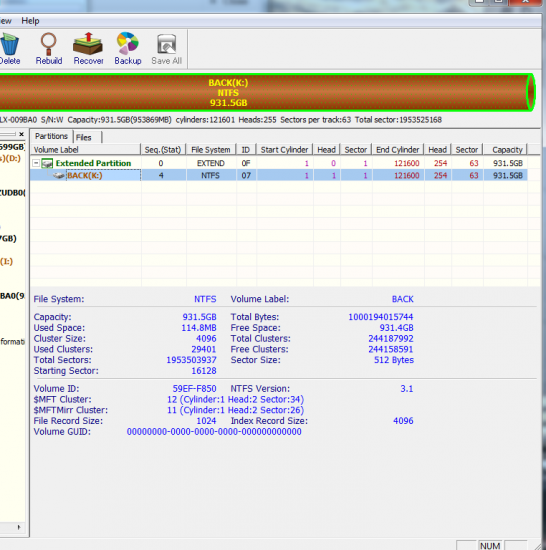Image resolution: width=546 pixels, height=550 pixels.
Task: Click the left panel scroll right arrow
Action: click(x=19, y=527)
